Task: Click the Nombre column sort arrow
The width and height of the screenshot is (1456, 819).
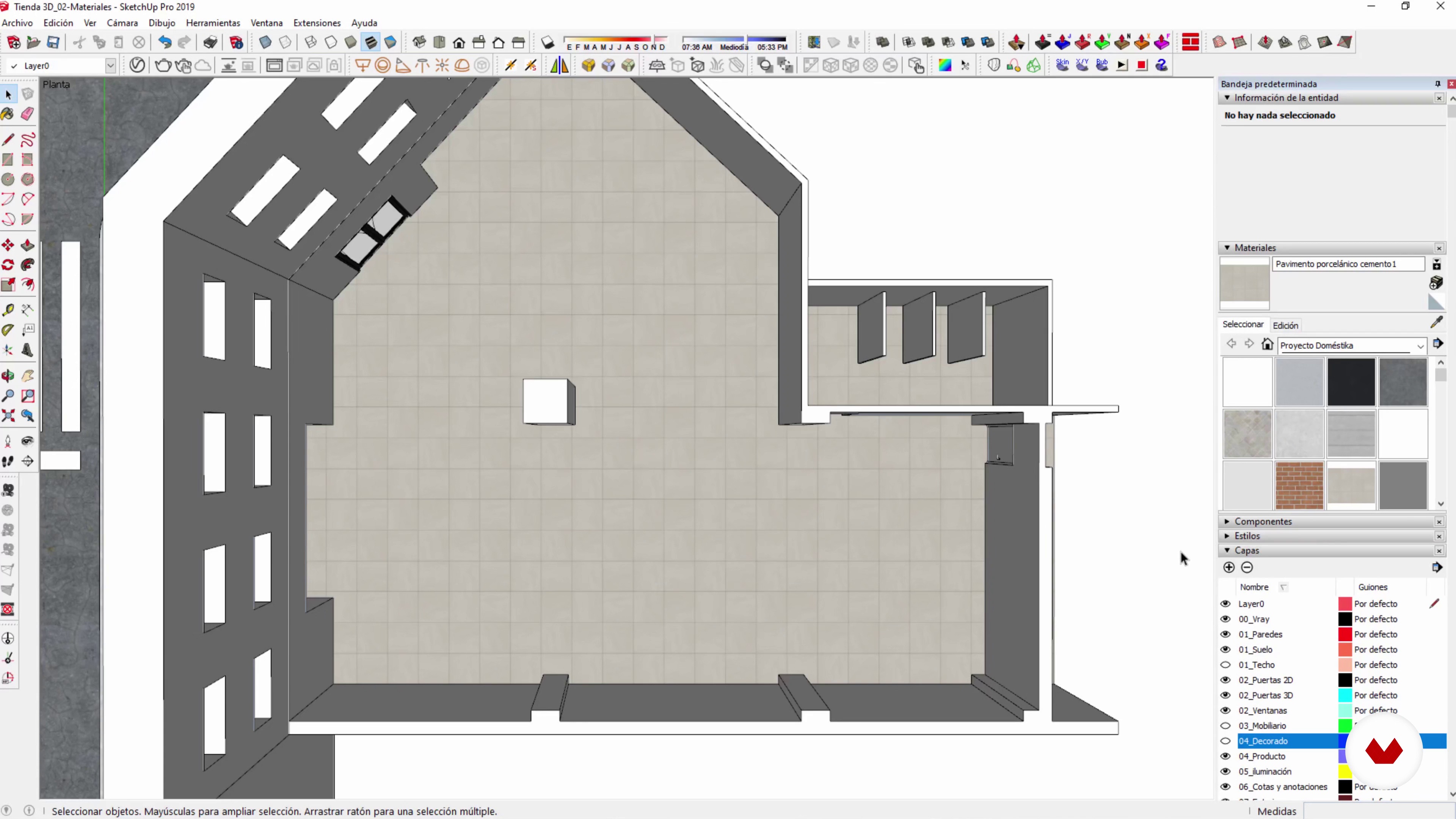Action: click(x=1283, y=587)
